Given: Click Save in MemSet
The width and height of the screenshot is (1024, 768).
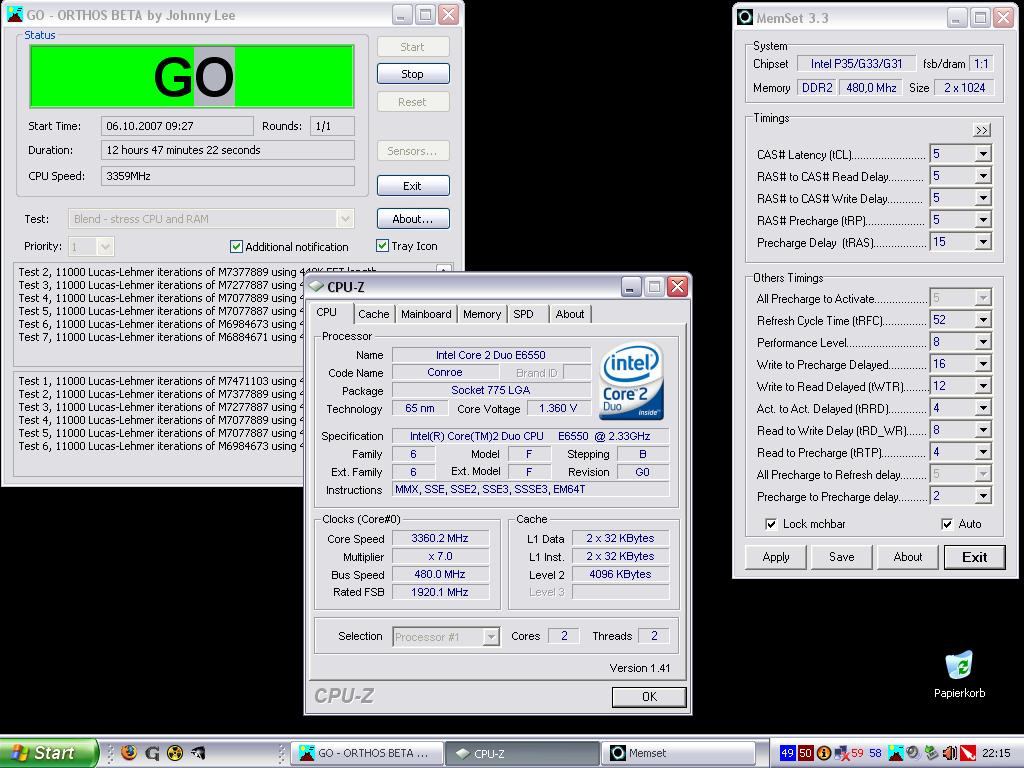Looking at the screenshot, I should pos(841,557).
